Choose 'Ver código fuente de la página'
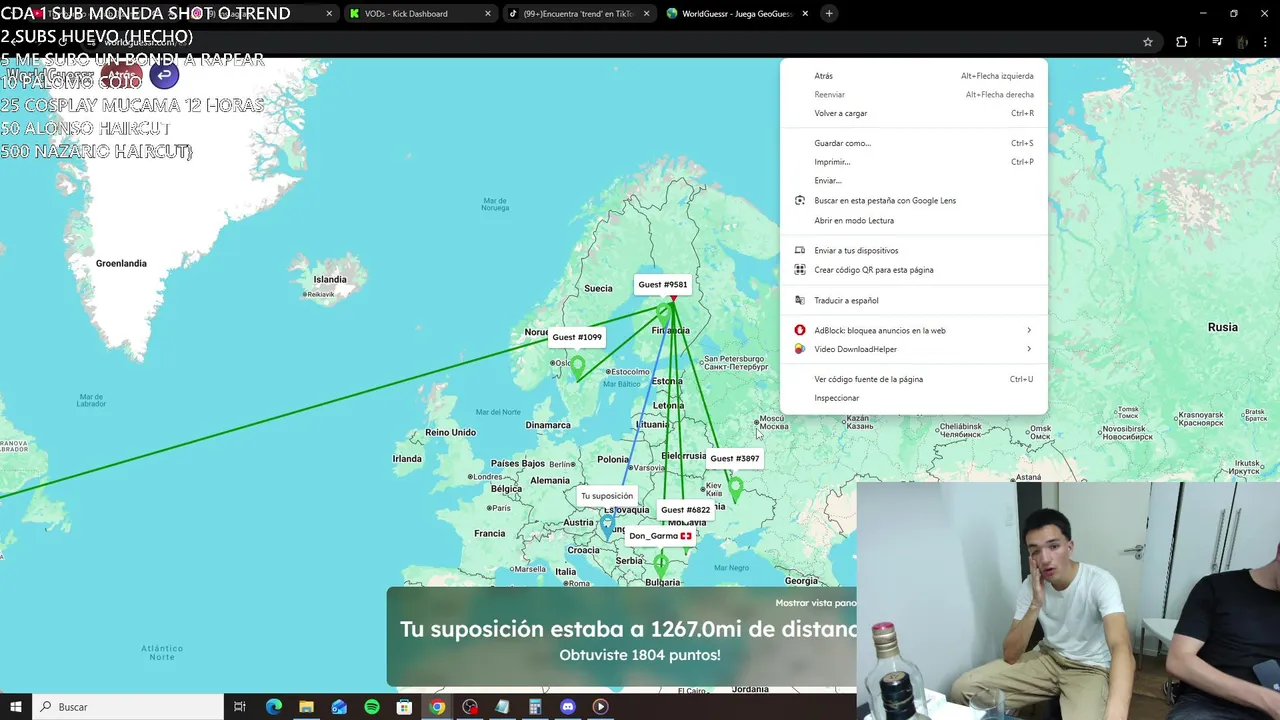 913,379
